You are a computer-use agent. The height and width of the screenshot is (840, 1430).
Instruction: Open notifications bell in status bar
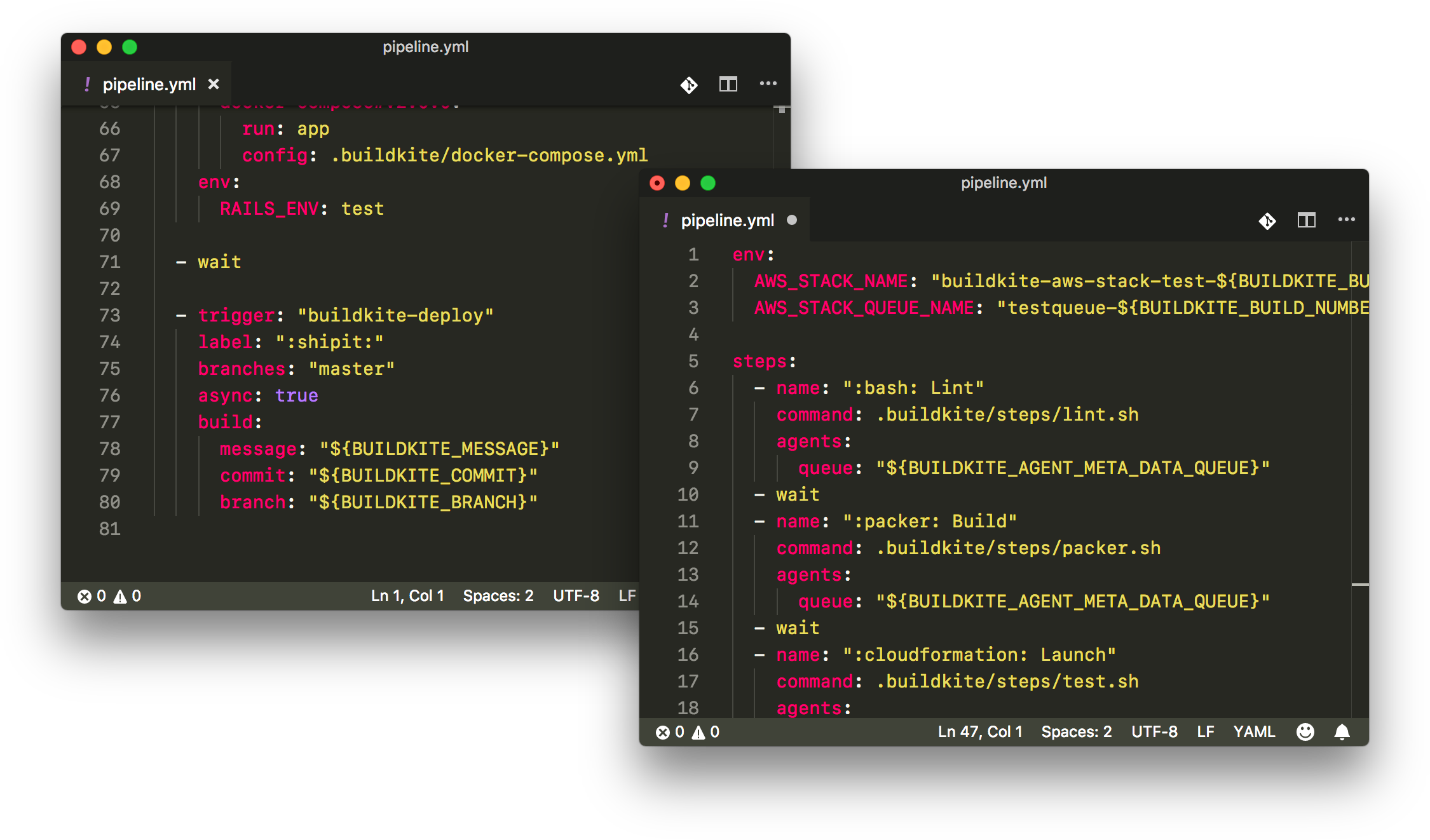point(1342,732)
